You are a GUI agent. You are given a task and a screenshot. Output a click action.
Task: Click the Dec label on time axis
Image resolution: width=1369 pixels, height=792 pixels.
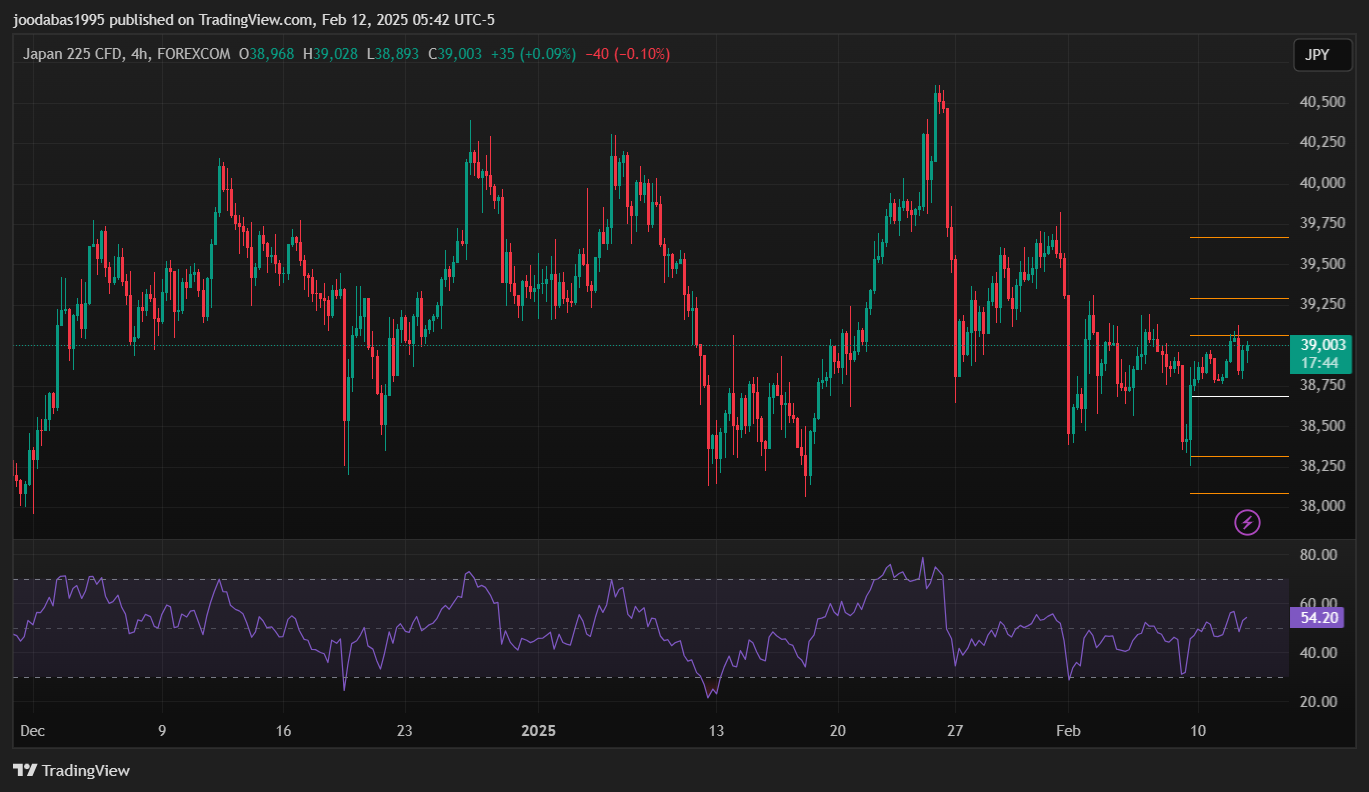(x=32, y=731)
